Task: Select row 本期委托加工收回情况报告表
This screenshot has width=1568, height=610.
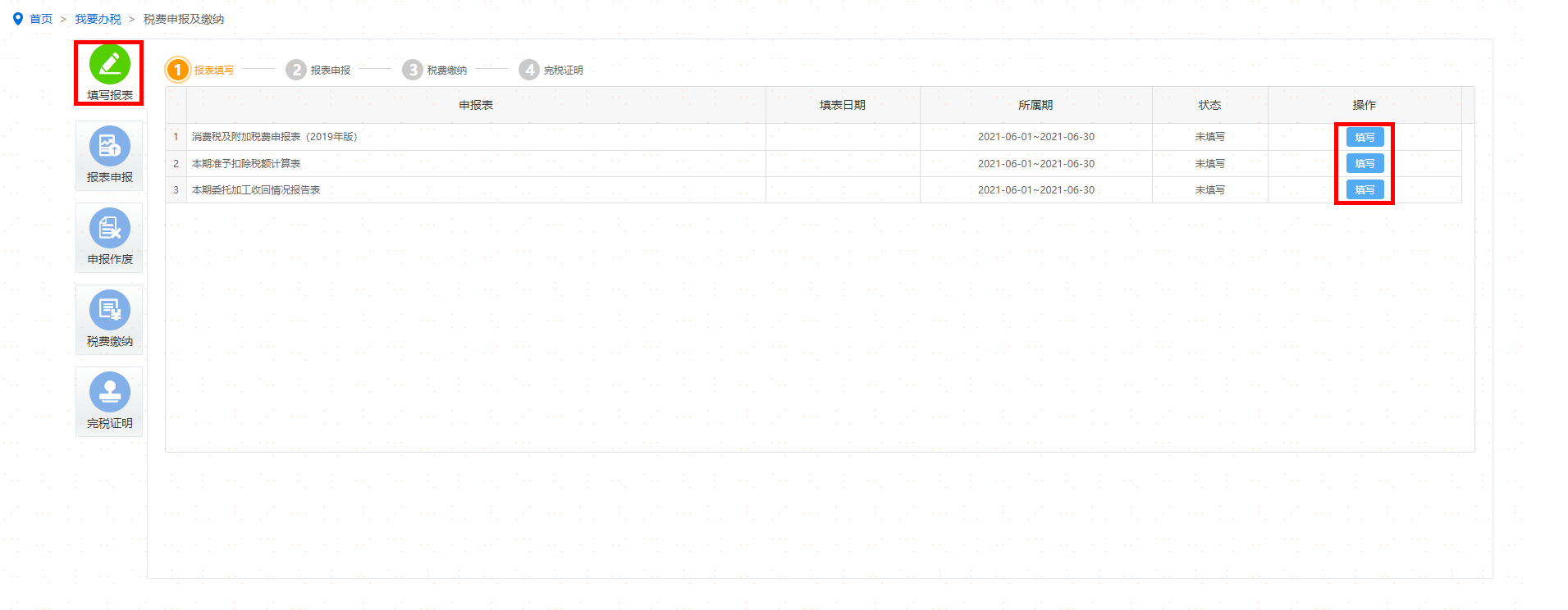Action: [x=813, y=189]
